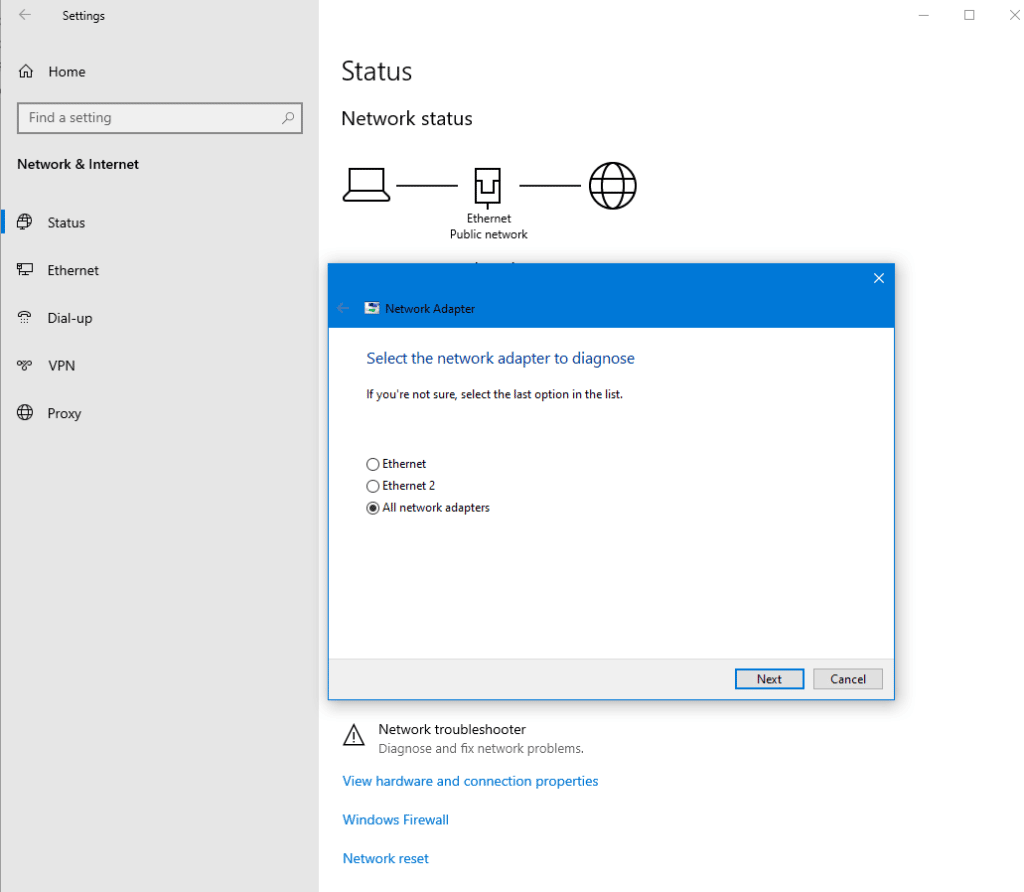Minimize the Settings window
1024x892 pixels.
(x=923, y=15)
